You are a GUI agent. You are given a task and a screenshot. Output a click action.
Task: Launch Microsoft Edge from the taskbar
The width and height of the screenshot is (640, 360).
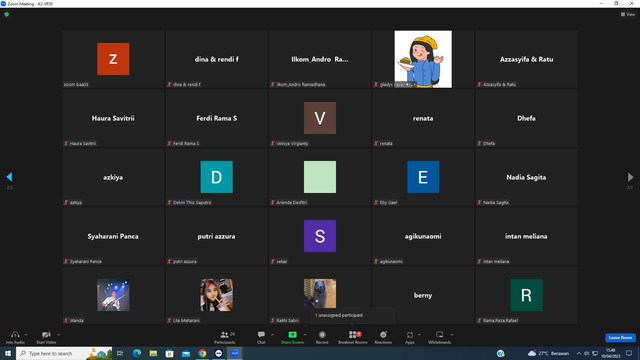137,353
